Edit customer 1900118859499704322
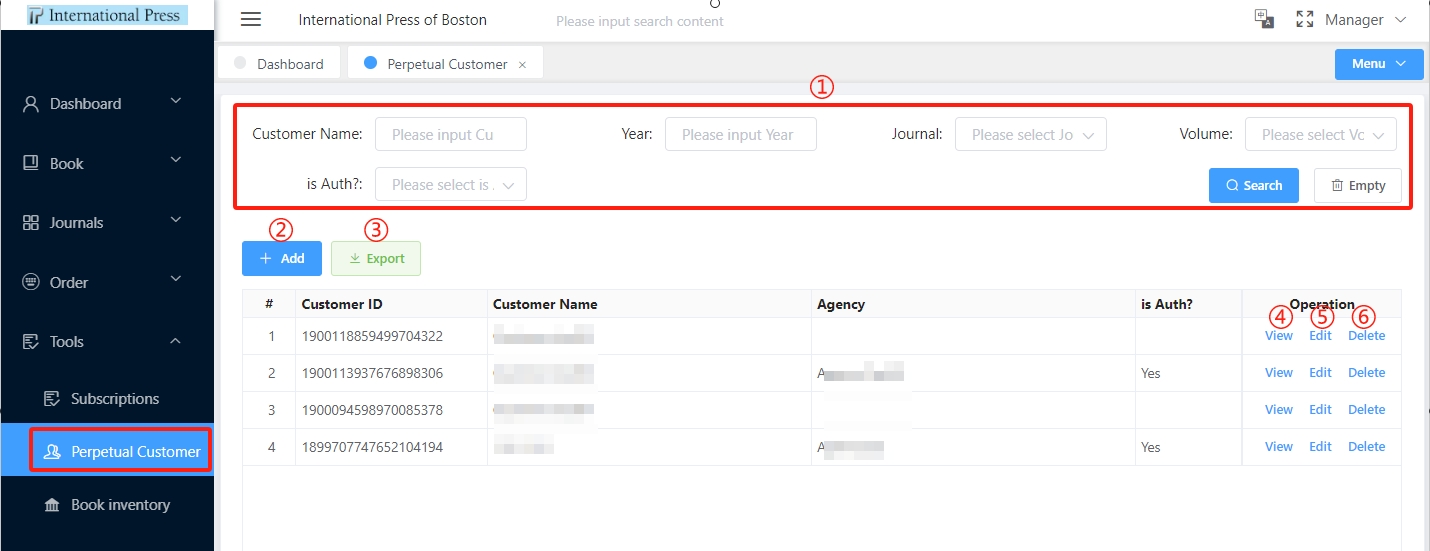The image size is (1430, 551). (1320, 336)
